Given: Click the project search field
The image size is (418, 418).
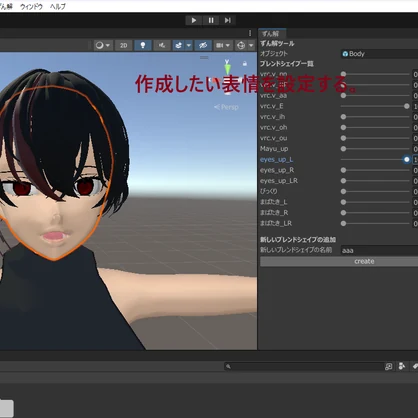Looking at the screenshot, I should (x=304, y=366).
